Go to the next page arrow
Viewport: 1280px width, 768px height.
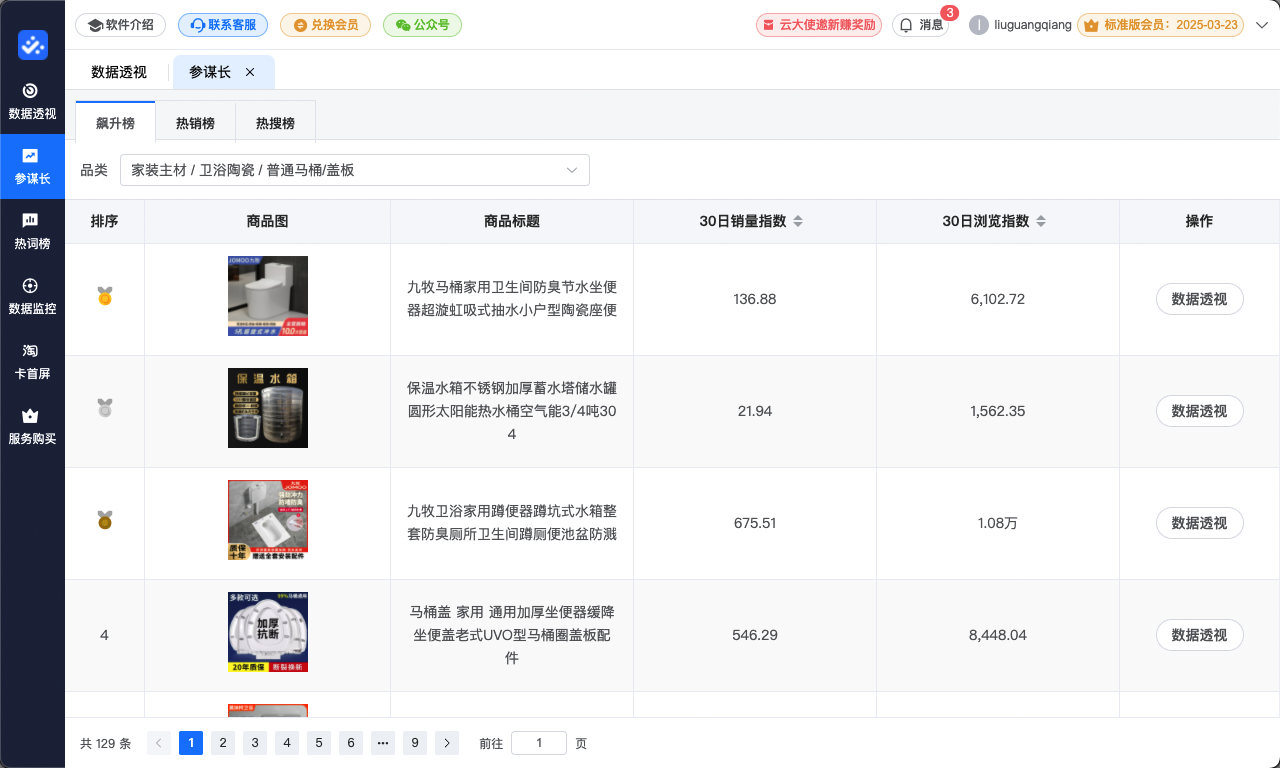[x=447, y=743]
